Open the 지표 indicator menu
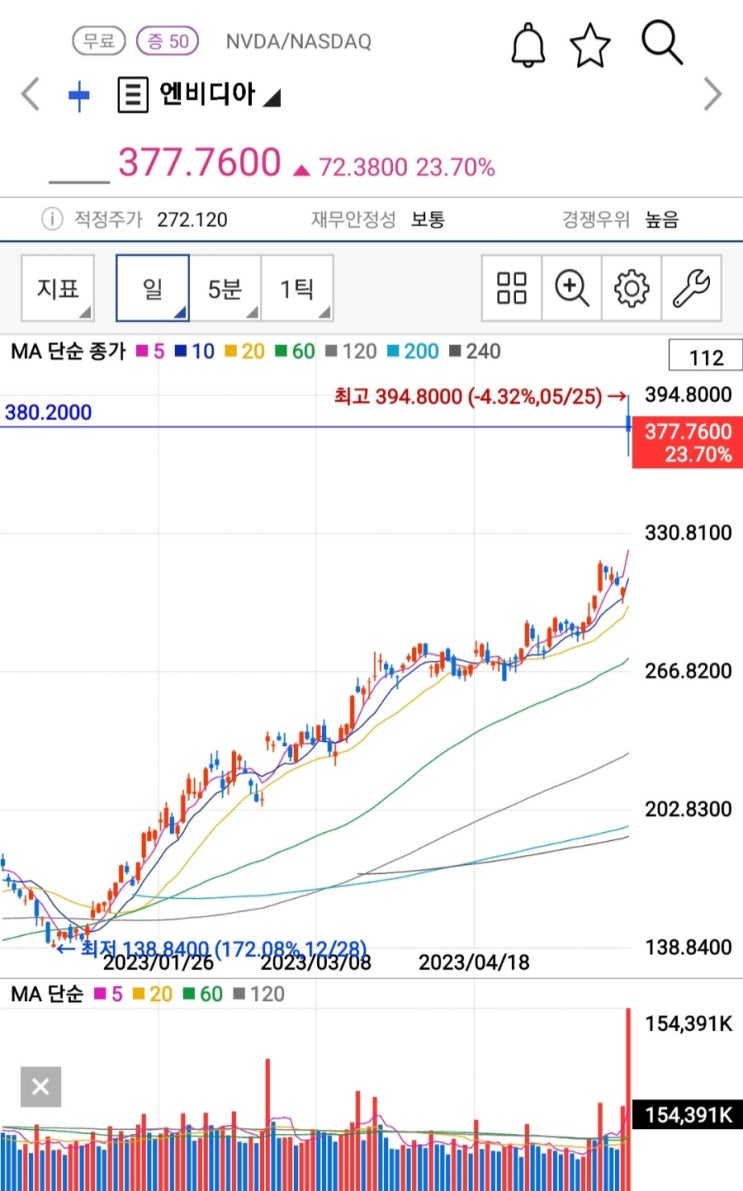 click(x=58, y=288)
